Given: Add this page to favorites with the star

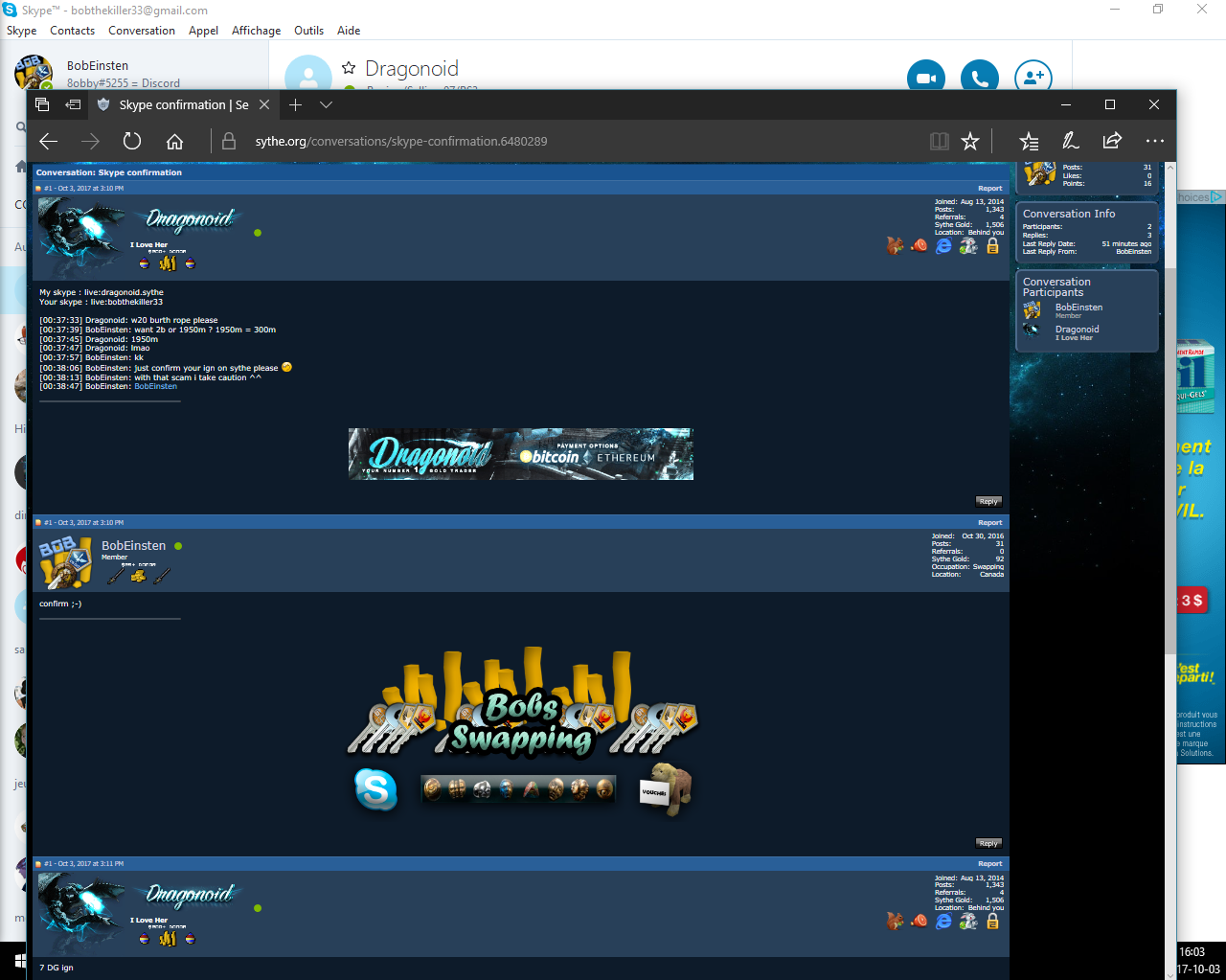Looking at the screenshot, I should pos(970,142).
